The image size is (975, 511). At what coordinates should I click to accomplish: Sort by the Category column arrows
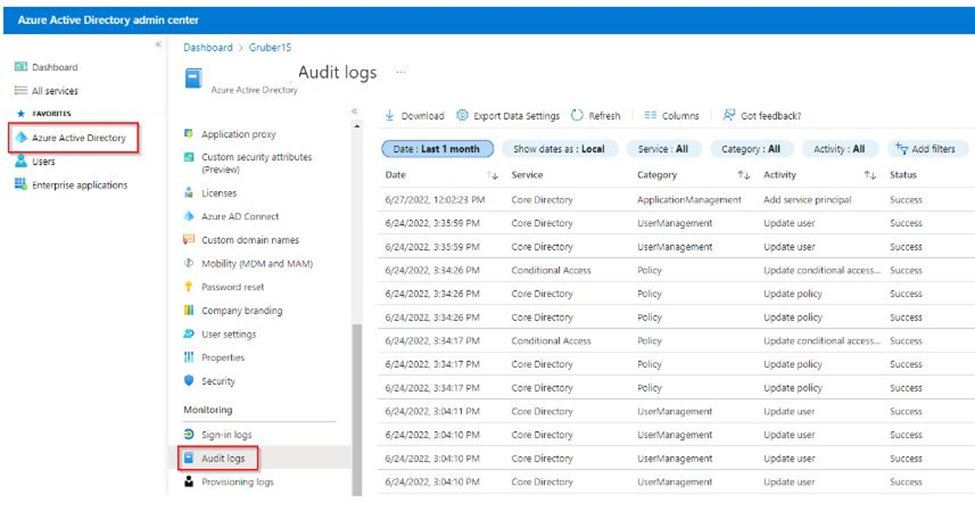[x=744, y=175]
